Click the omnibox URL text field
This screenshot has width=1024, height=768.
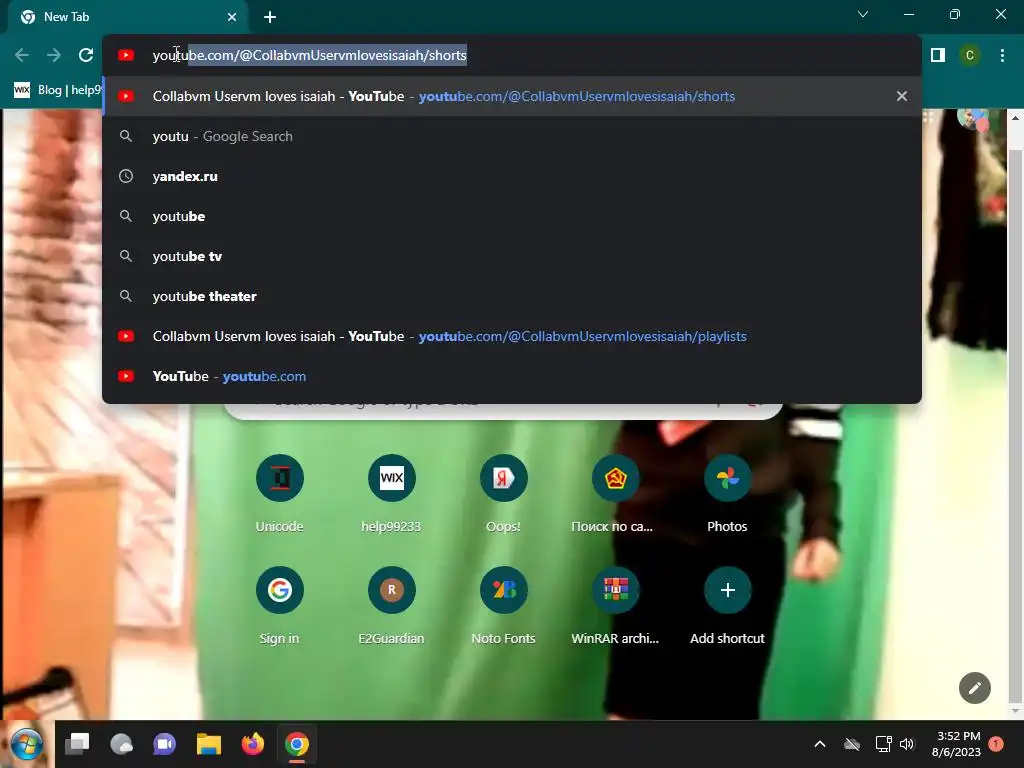[x=511, y=55]
